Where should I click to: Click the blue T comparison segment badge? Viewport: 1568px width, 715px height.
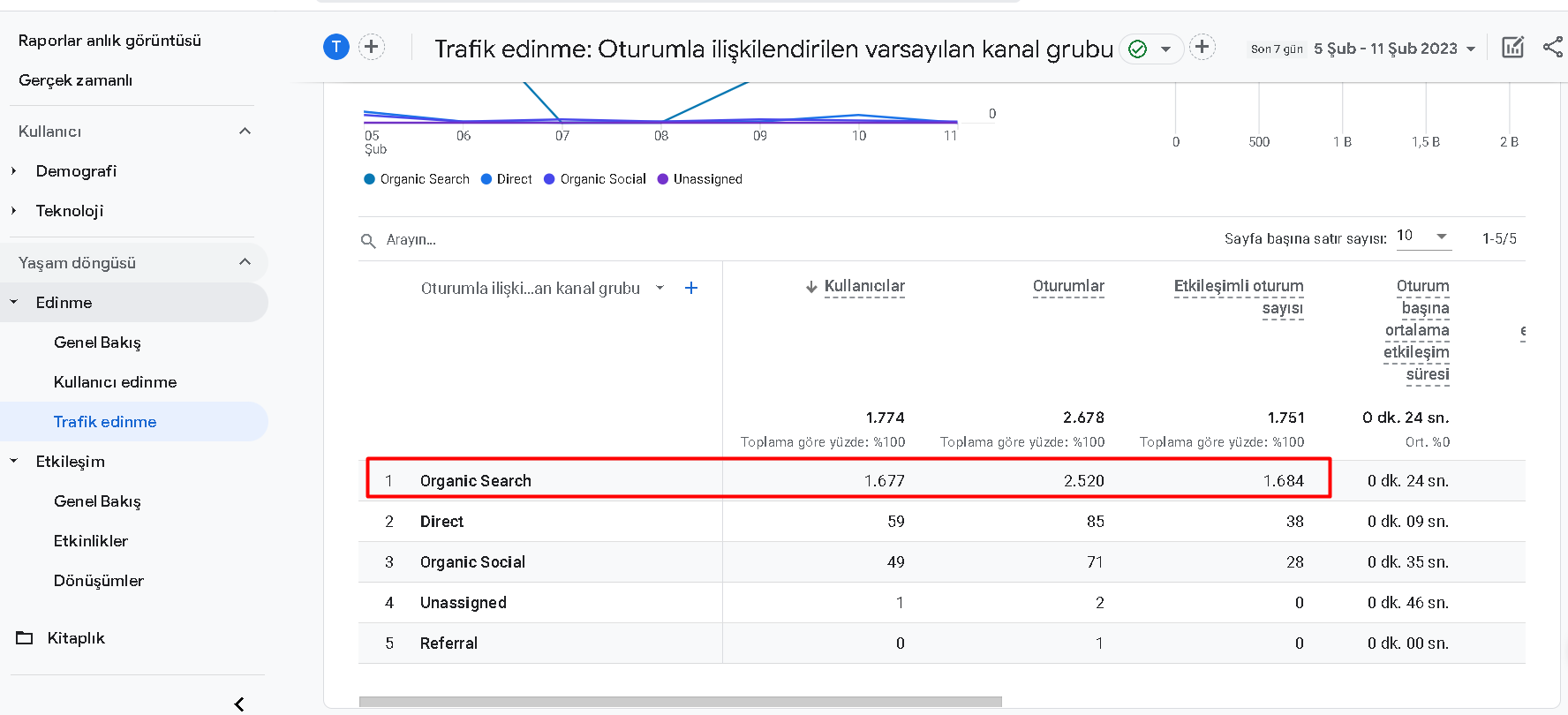(x=336, y=47)
